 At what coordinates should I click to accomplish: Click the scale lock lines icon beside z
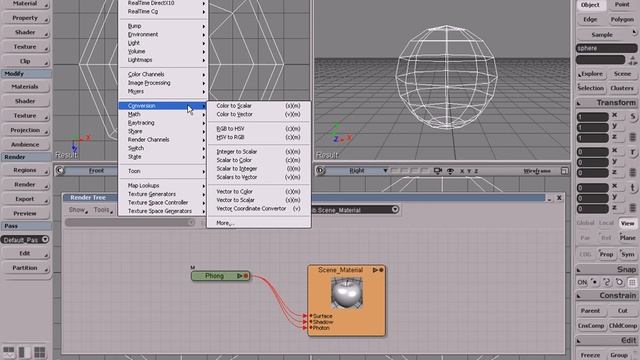[633, 137]
